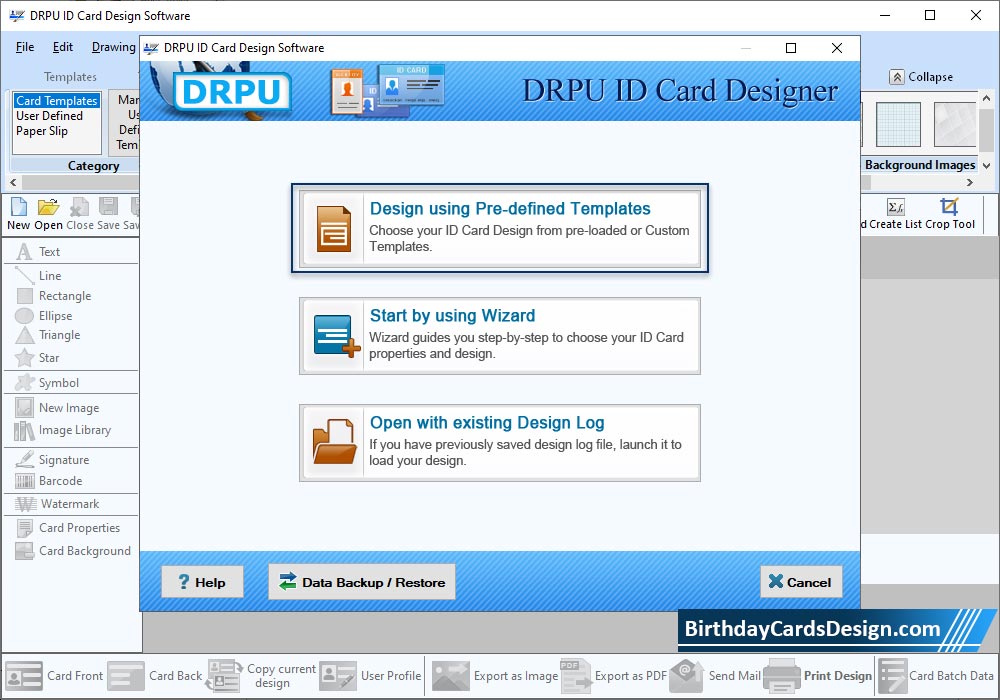Open the Edit menu

[62, 47]
